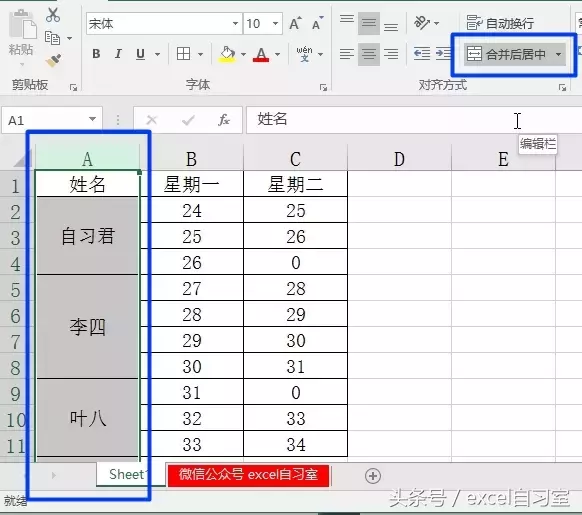Click cell B2 with value 24
582x515 pixels.
pyautogui.click(x=192, y=210)
